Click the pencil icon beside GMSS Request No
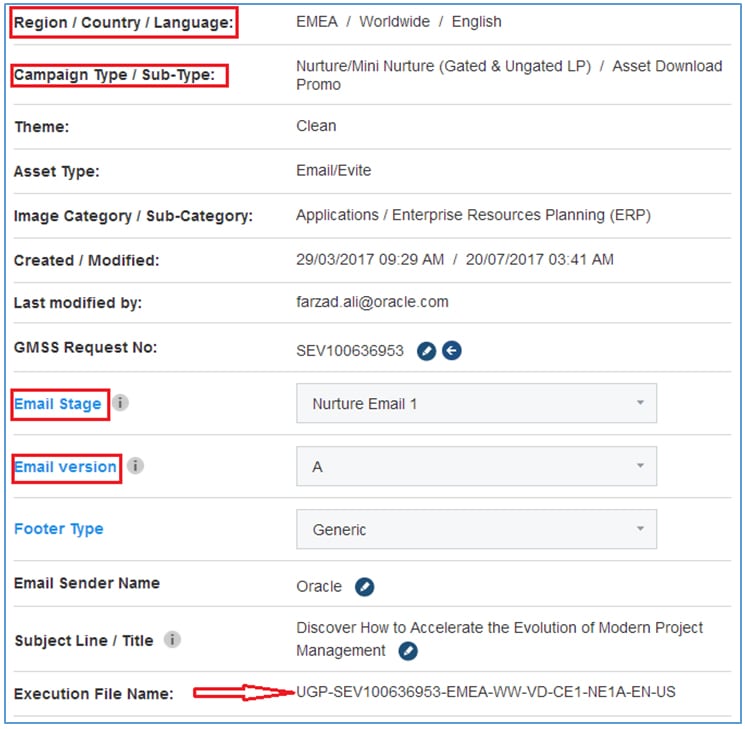Image resolution: width=745 pixels, height=729 pixels. (426, 351)
